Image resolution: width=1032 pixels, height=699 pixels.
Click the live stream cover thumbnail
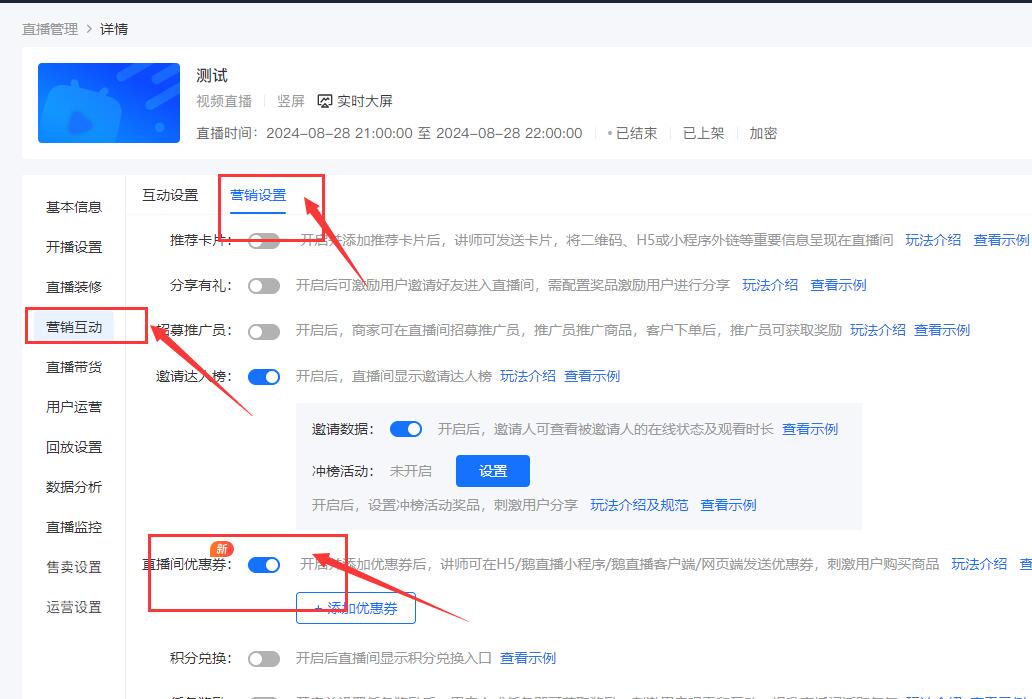[x=108, y=103]
